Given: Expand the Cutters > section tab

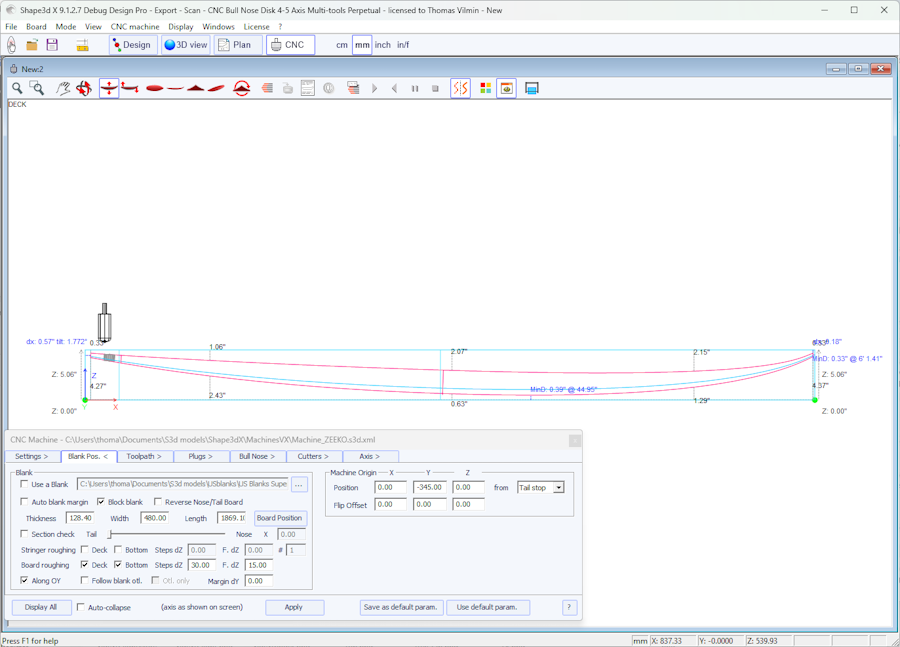Looking at the screenshot, I should 313,456.
